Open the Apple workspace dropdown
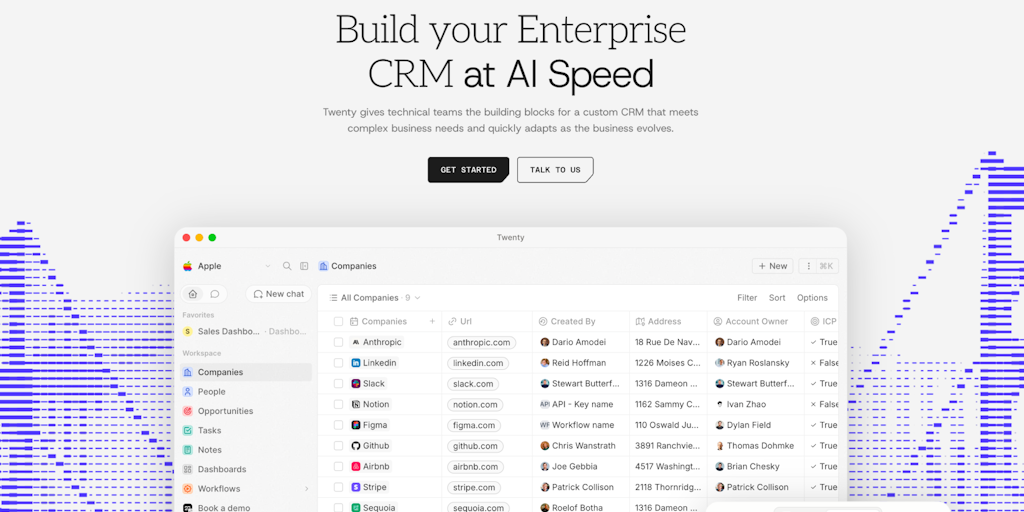The width and height of the screenshot is (1024, 512). pos(227,266)
